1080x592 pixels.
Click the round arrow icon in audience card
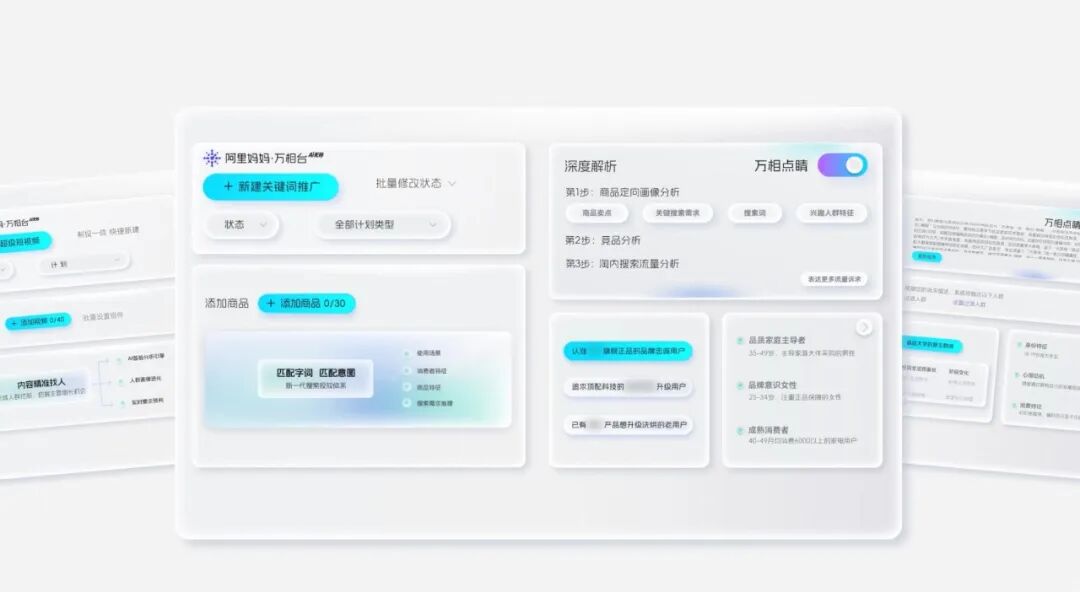pos(864,328)
